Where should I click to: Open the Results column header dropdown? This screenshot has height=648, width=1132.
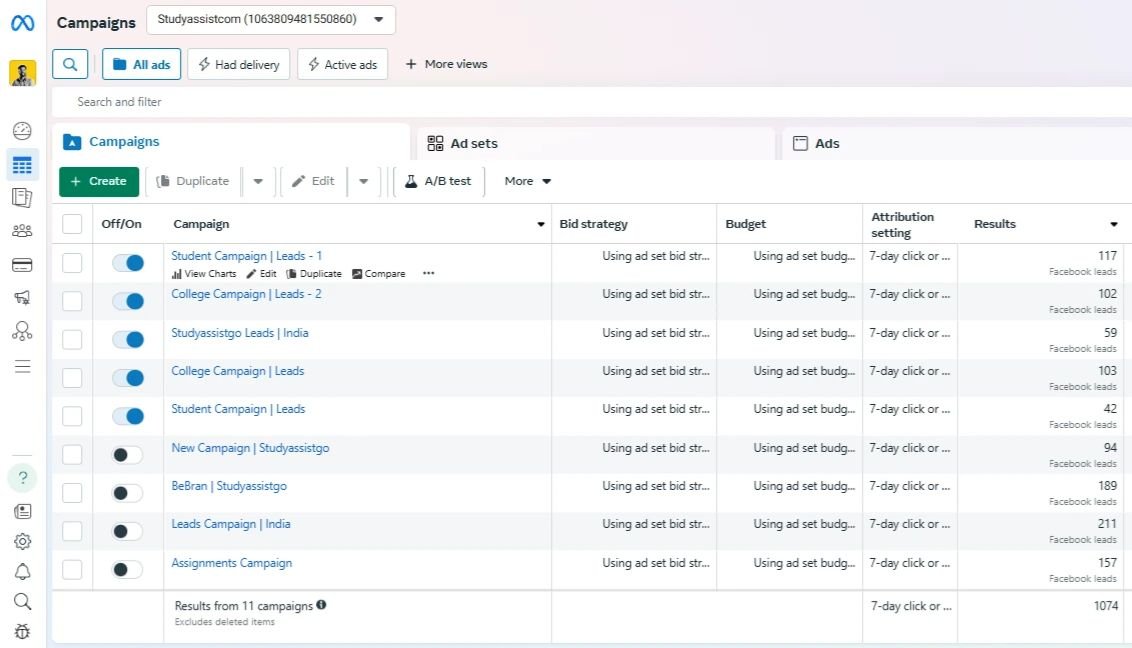click(x=1114, y=224)
